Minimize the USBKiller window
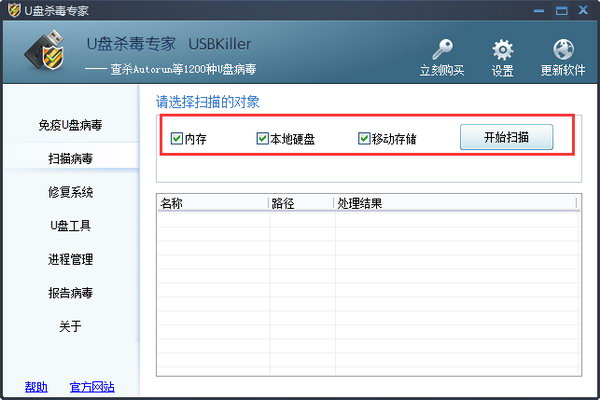The width and height of the screenshot is (600, 400). point(539,10)
